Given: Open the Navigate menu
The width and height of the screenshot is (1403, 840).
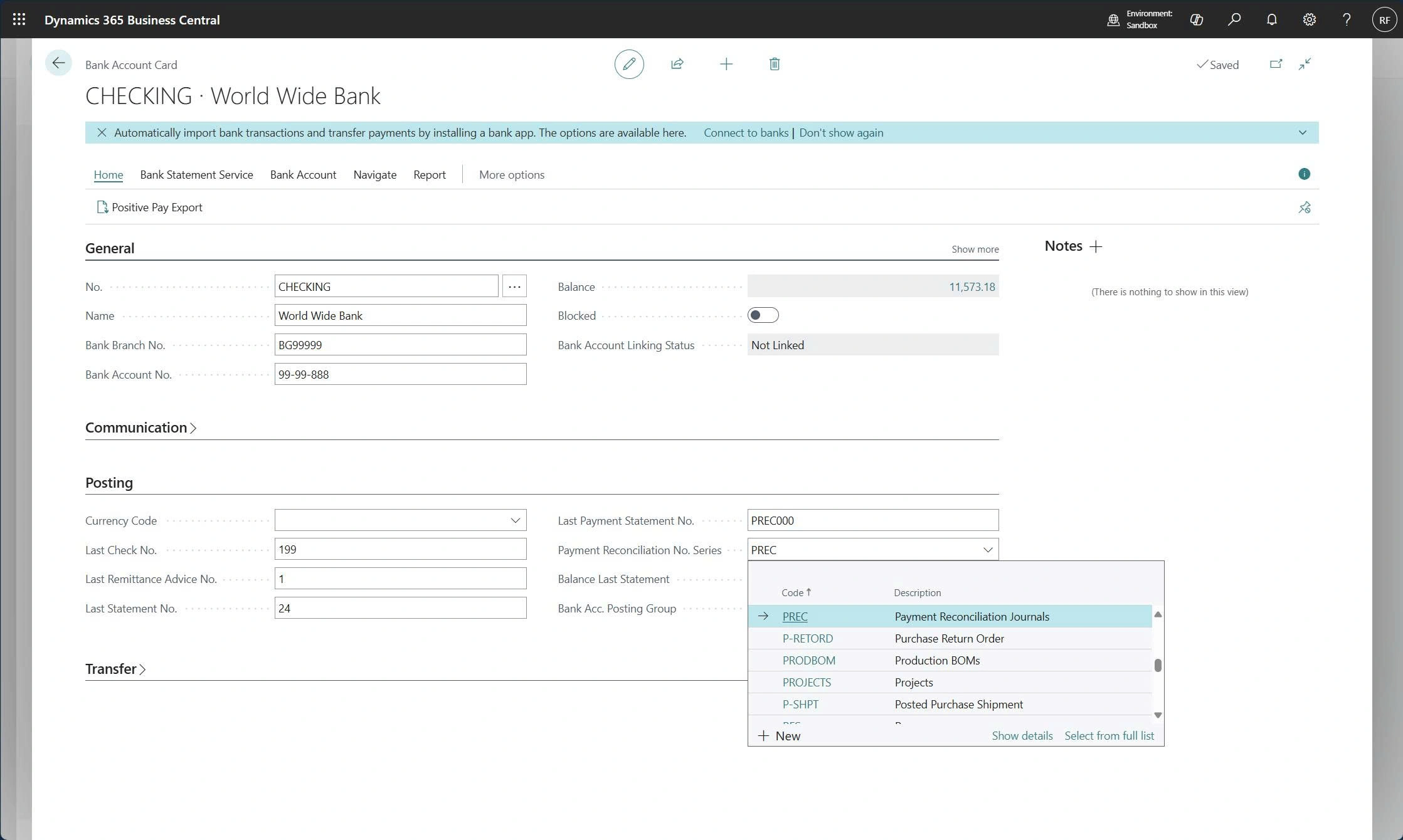Looking at the screenshot, I should pos(375,175).
